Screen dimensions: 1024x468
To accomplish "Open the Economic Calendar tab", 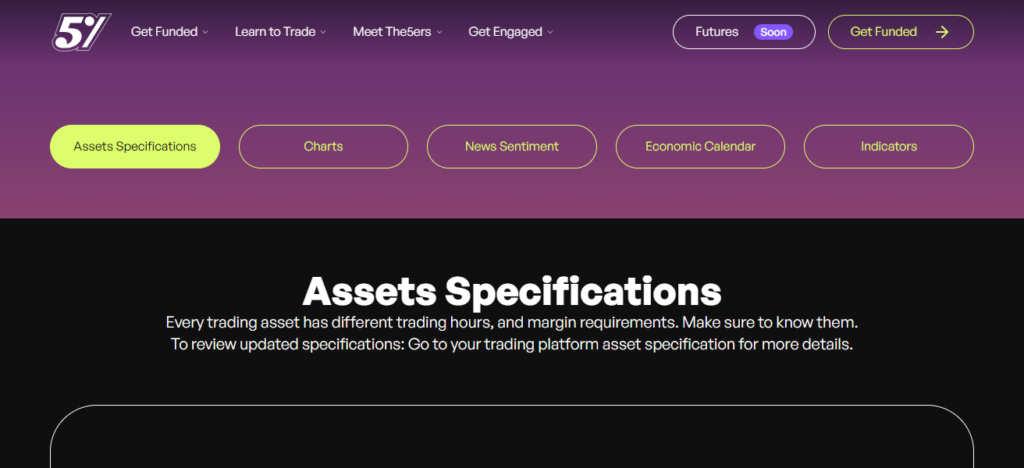I will [700, 146].
